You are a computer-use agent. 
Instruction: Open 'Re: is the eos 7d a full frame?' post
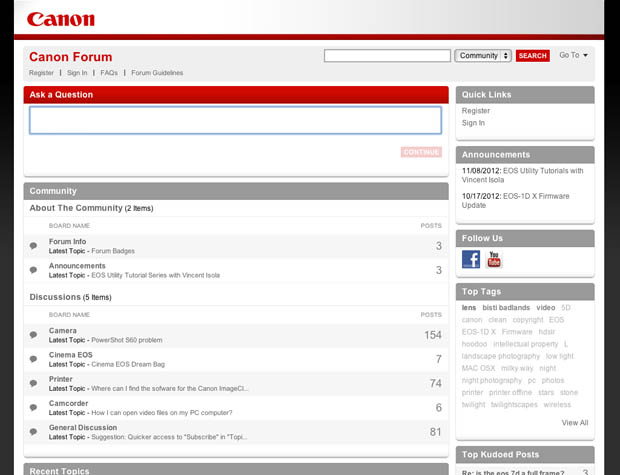[513, 472]
